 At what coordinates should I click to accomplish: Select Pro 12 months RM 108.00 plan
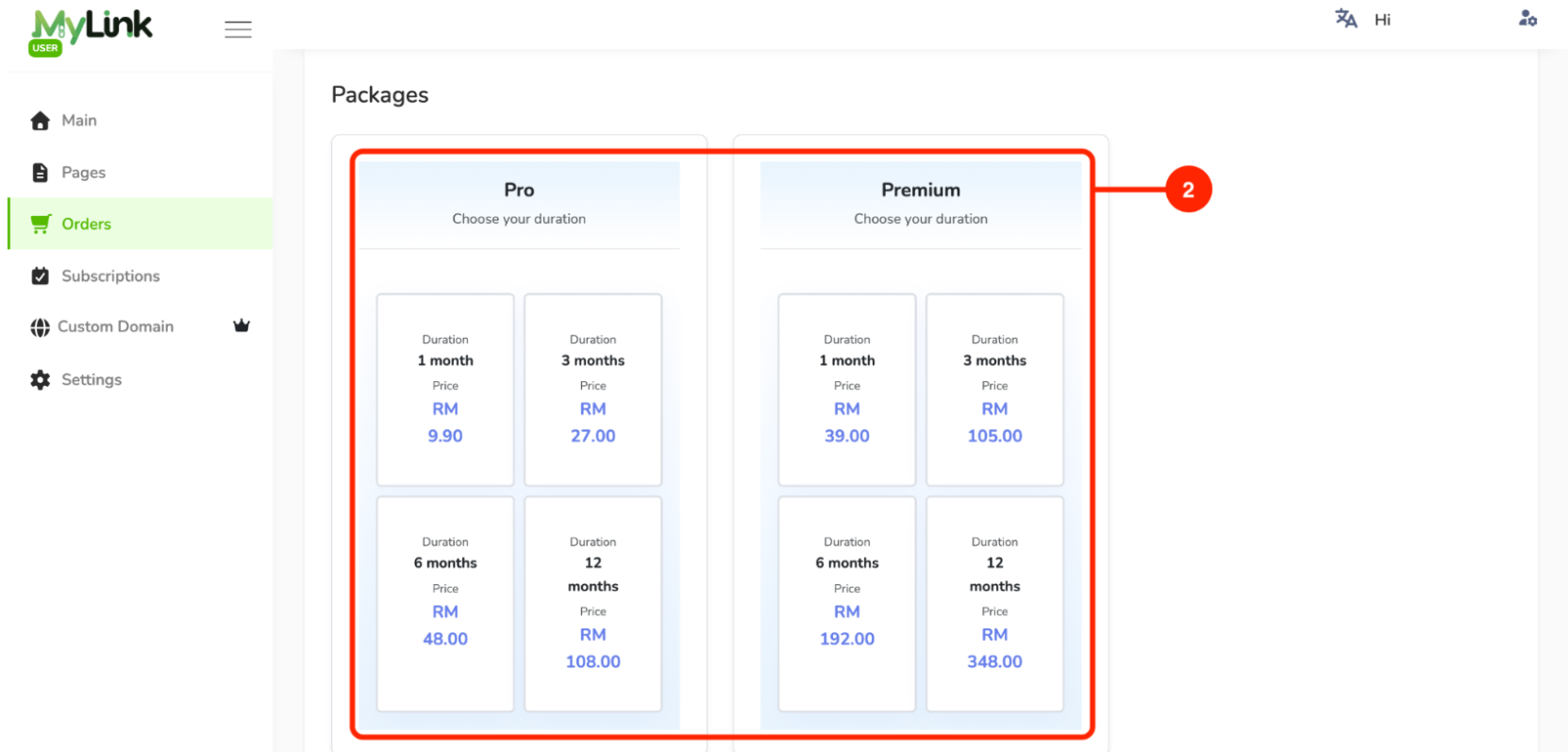pyautogui.click(x=592, y=604)
